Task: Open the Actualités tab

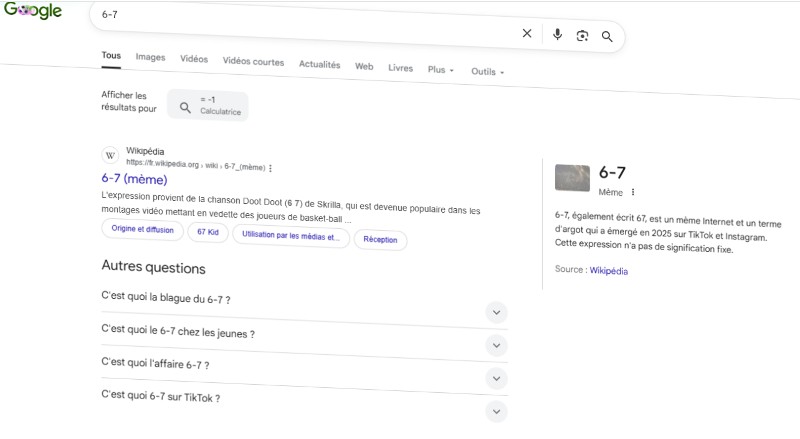Action: point(319,64)
